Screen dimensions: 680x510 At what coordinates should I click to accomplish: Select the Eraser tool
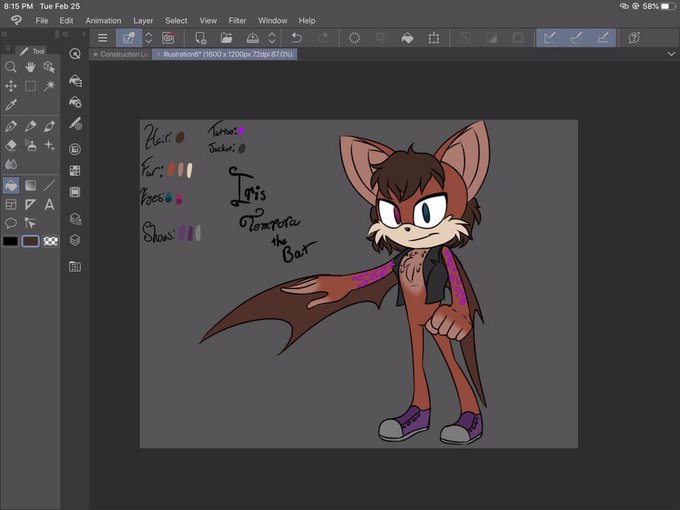click(x=11, y=145)
